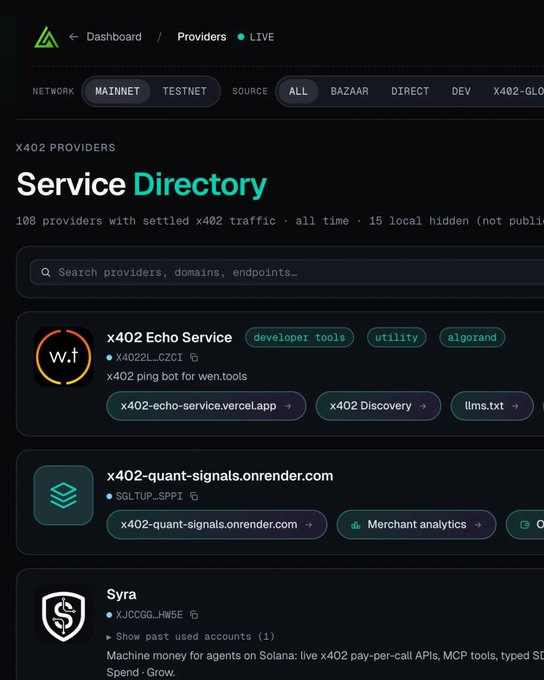Switch network to TESTNET
Screen dimensions: 544x680
coord(184,91)
